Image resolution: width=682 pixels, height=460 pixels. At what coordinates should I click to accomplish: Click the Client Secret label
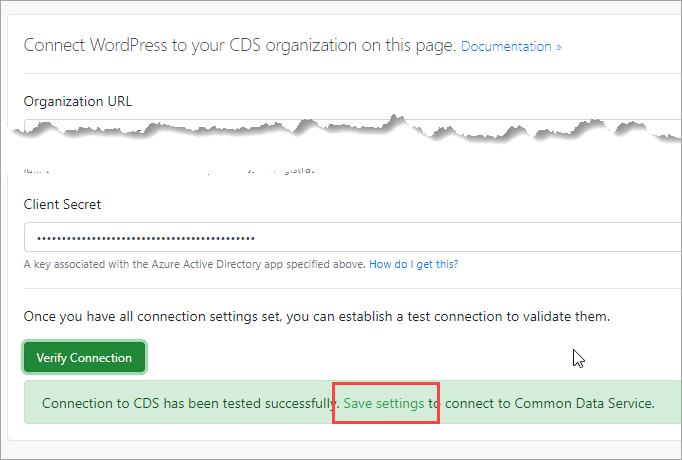click(62, 204)
